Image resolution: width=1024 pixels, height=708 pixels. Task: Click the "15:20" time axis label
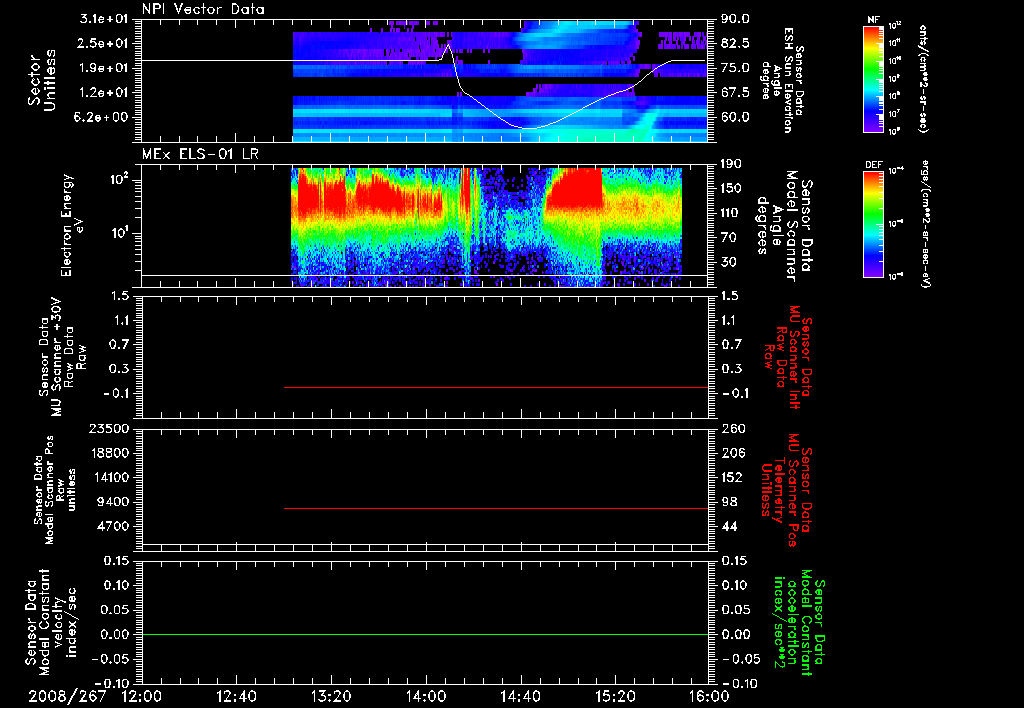(615, 696)
